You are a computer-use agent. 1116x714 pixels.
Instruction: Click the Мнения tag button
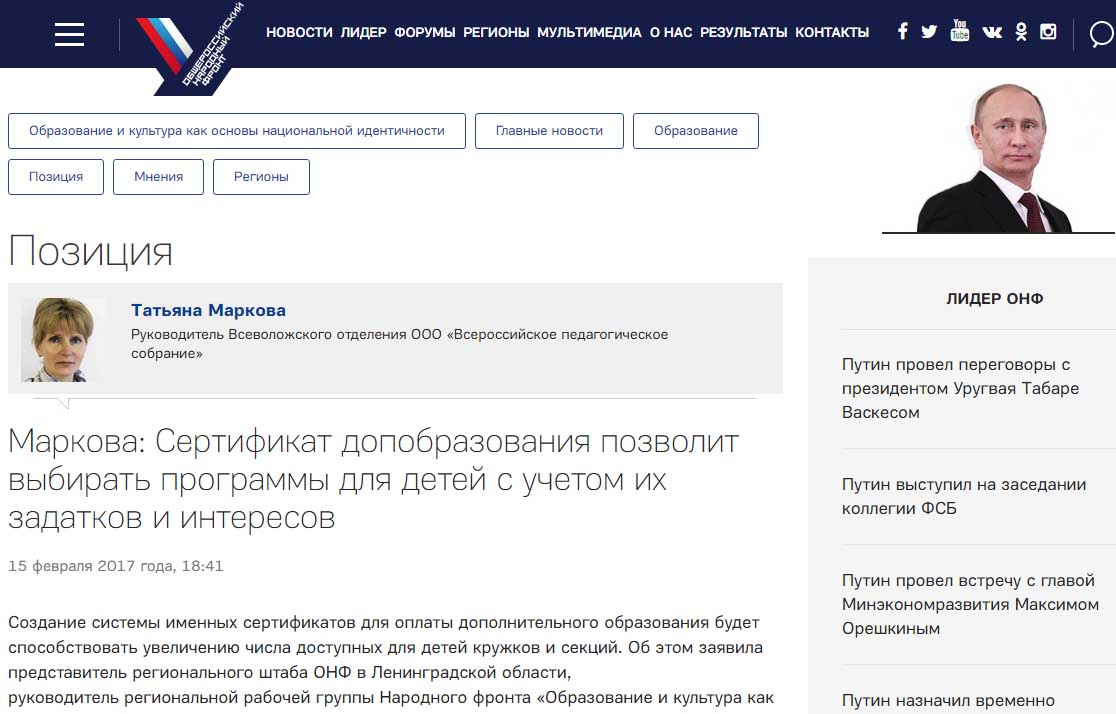159,177
